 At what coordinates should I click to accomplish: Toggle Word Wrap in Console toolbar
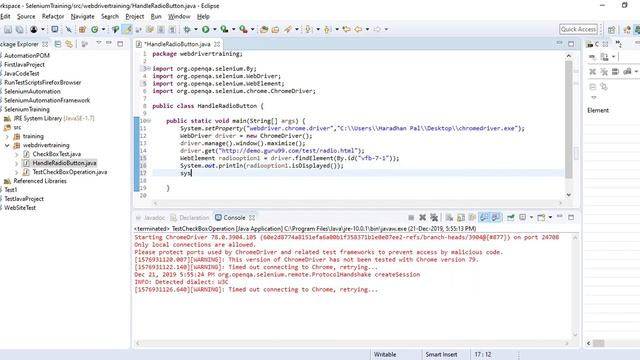472,218
